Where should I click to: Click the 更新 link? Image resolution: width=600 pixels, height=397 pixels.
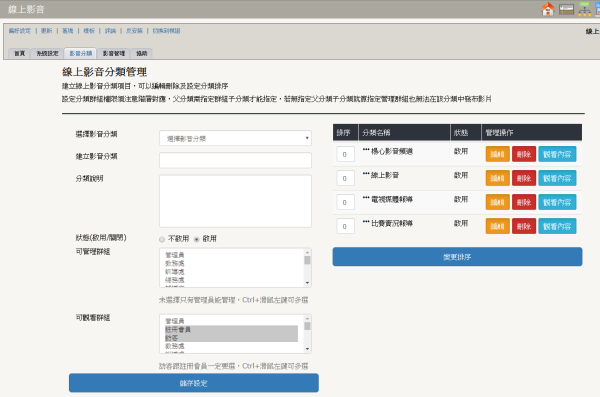pyautogui.click(x=47, y=31)
